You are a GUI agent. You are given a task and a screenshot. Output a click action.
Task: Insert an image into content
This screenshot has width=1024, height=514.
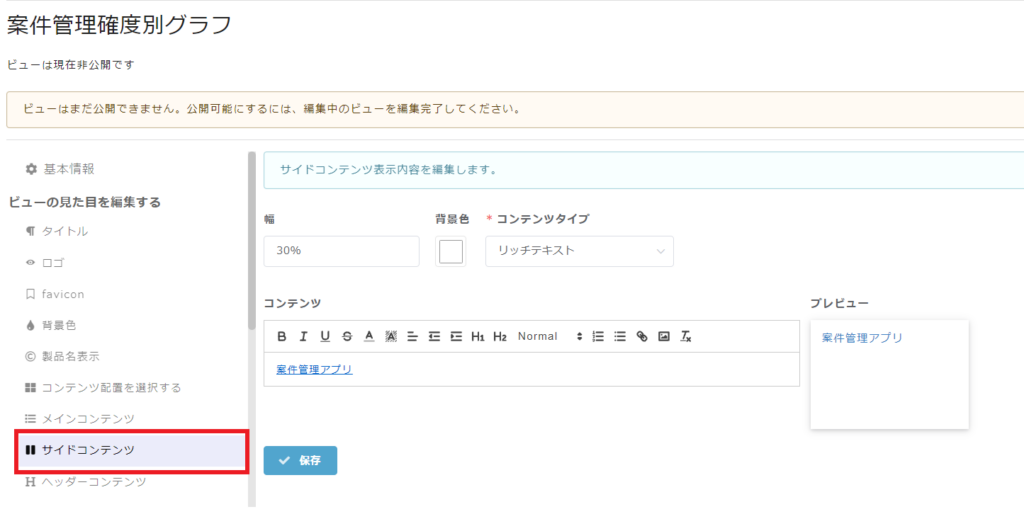664,336
